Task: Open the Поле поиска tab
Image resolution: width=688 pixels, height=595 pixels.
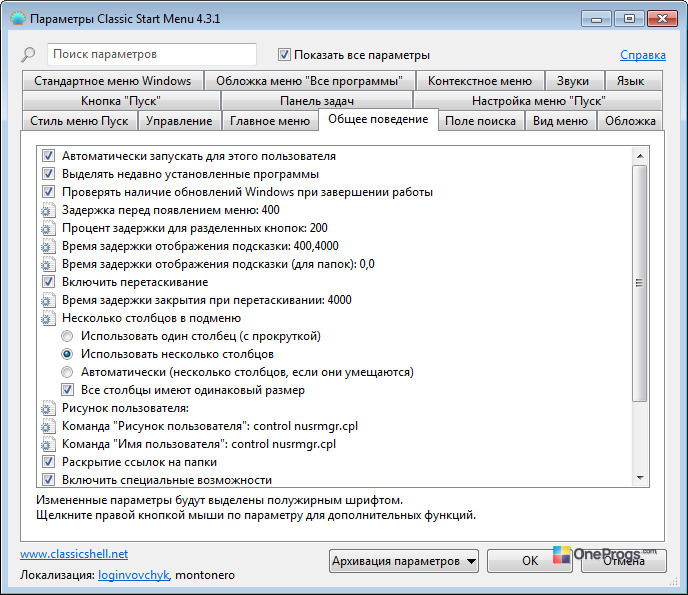Action: click(480, 121)
